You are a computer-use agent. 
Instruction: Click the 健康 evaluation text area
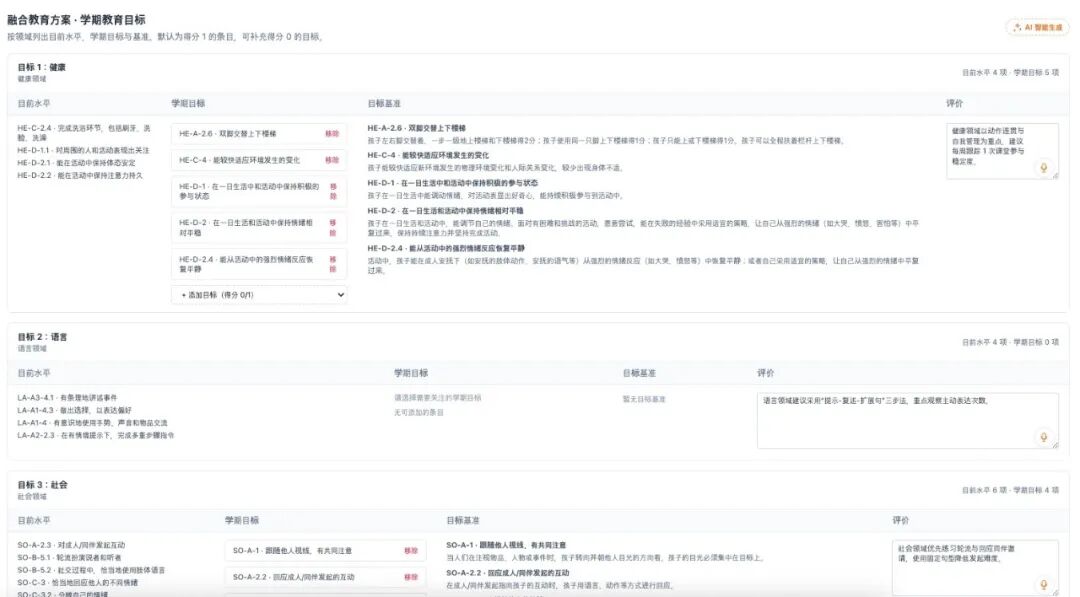(x=1002, y=151)
